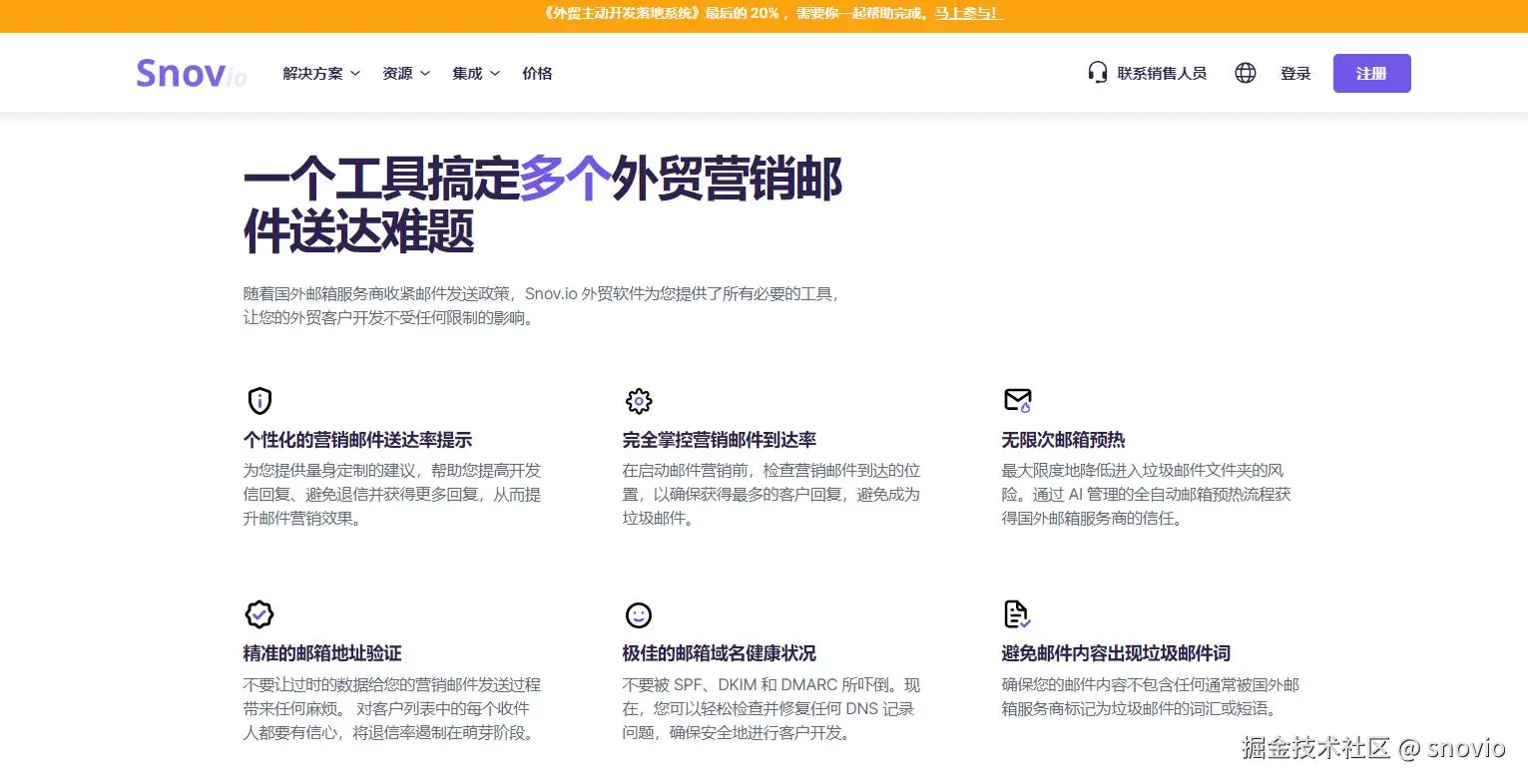Viewport: 1528px width, 784px height.
Task: Click the paragraph starting 为您提供量身定制的建议
Action: (392, 495)
